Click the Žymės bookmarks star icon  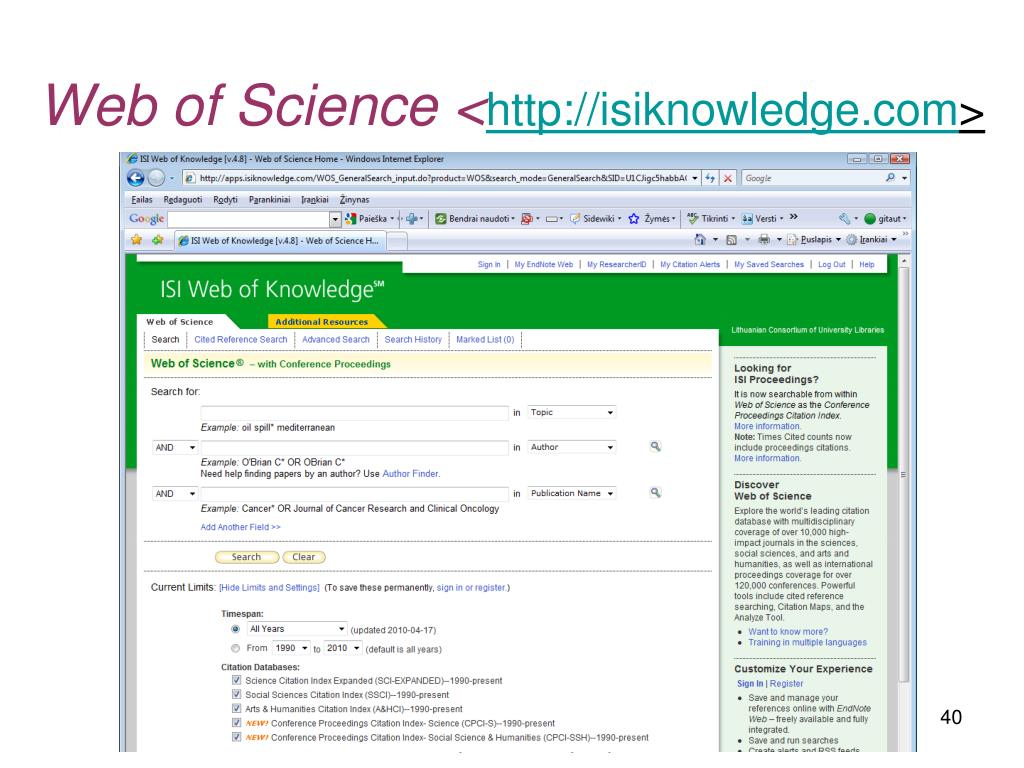[x=634, y=219]
